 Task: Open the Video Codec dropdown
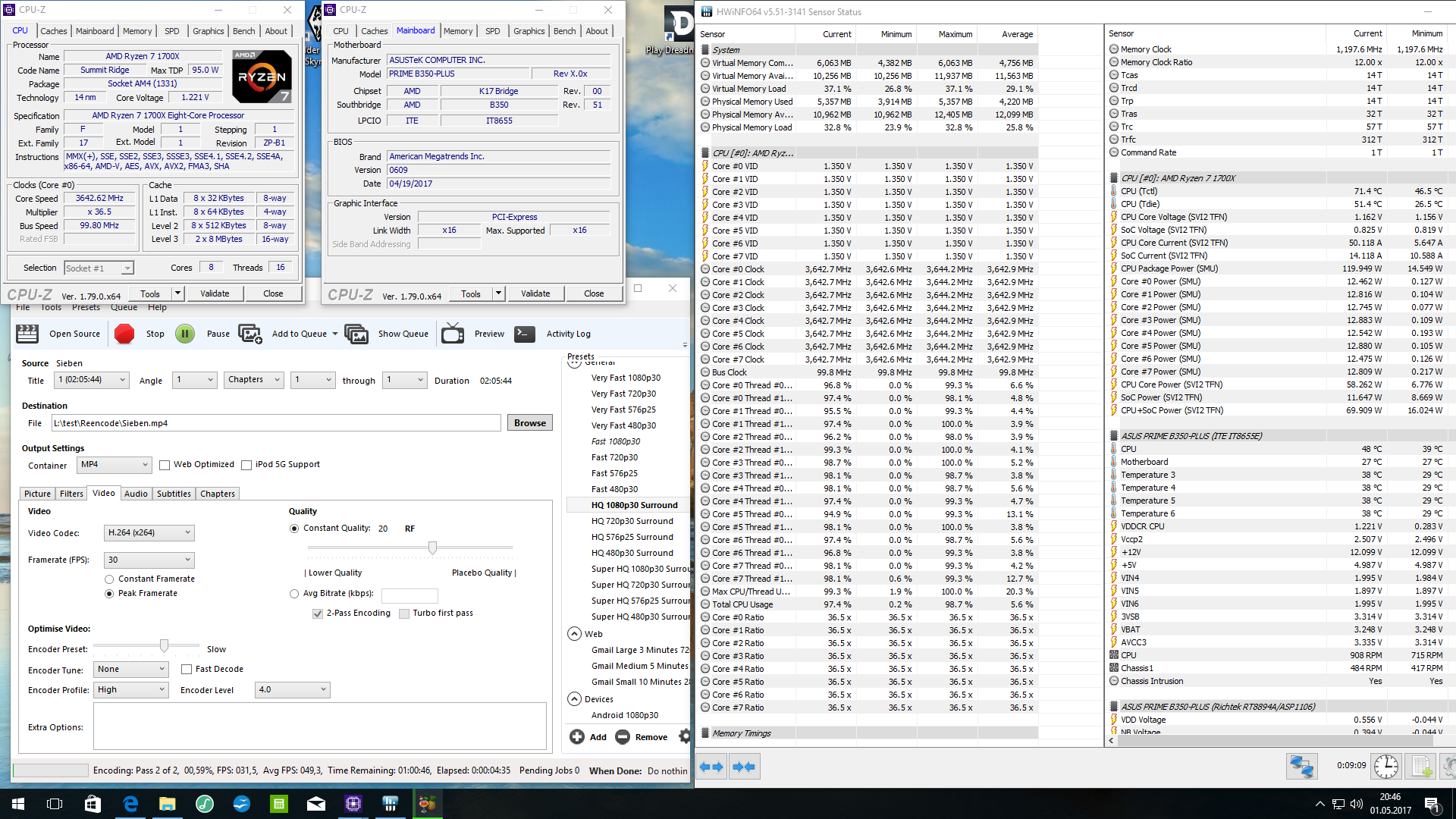click(x=149, y=533)
